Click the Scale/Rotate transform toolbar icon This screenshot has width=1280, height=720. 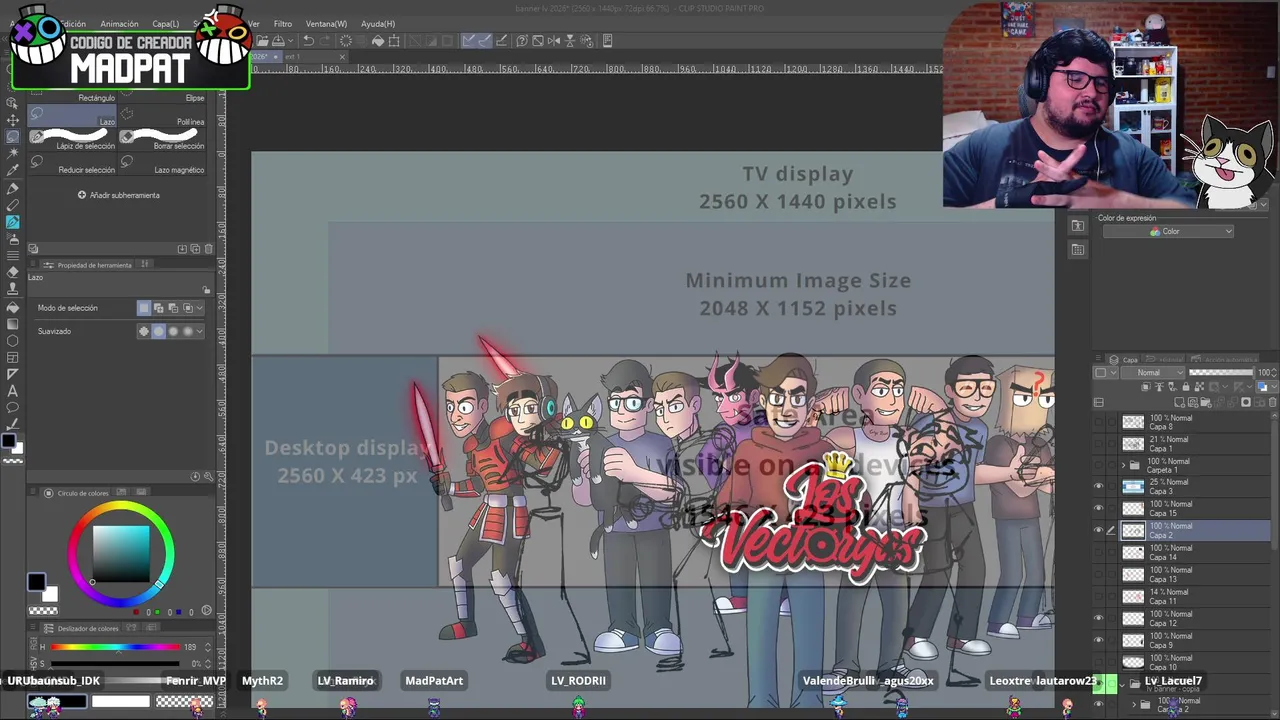(394, 41)
